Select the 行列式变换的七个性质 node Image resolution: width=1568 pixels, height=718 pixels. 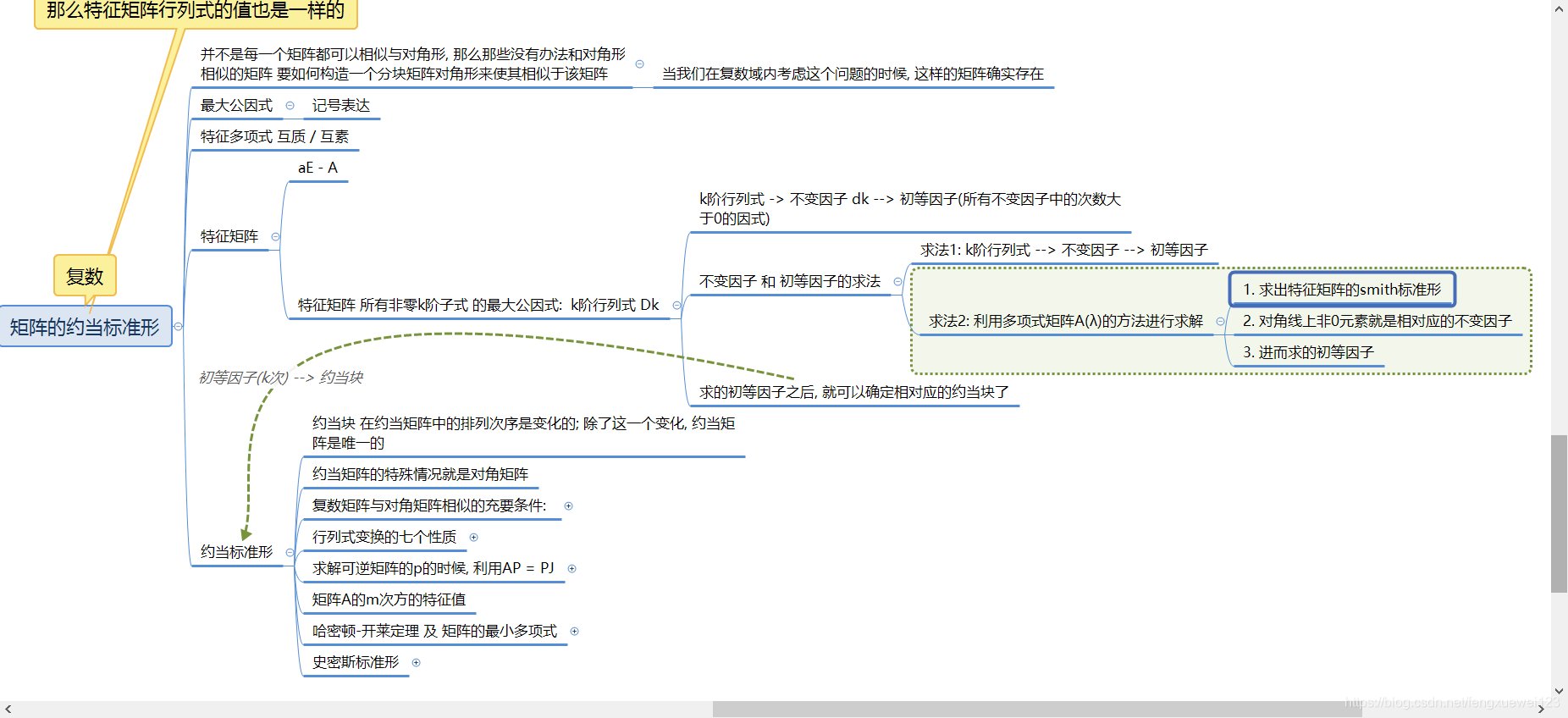384,538
